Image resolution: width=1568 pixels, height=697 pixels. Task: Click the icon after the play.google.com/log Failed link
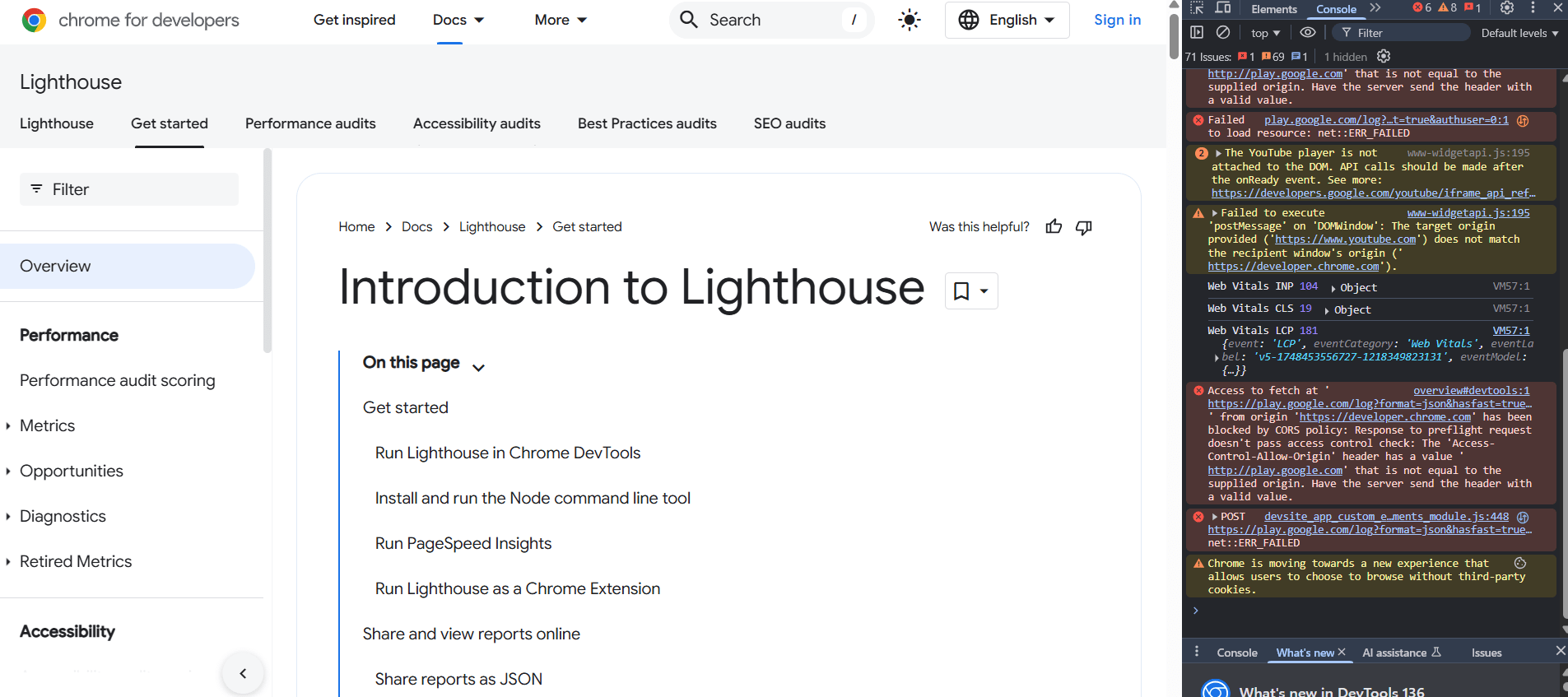coord(1523,120)
